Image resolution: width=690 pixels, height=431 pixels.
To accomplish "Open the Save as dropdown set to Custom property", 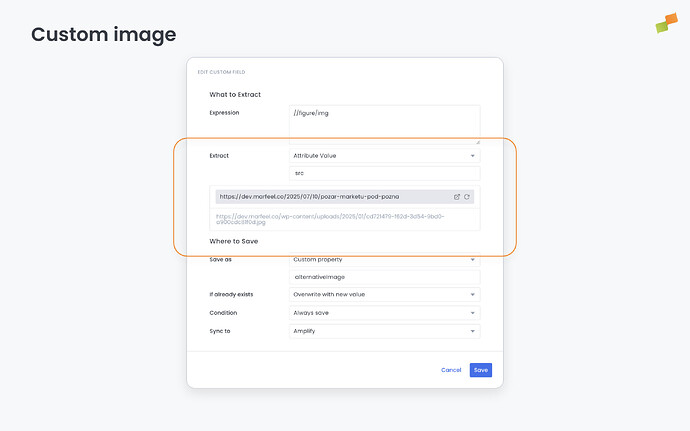I will 384,260.
